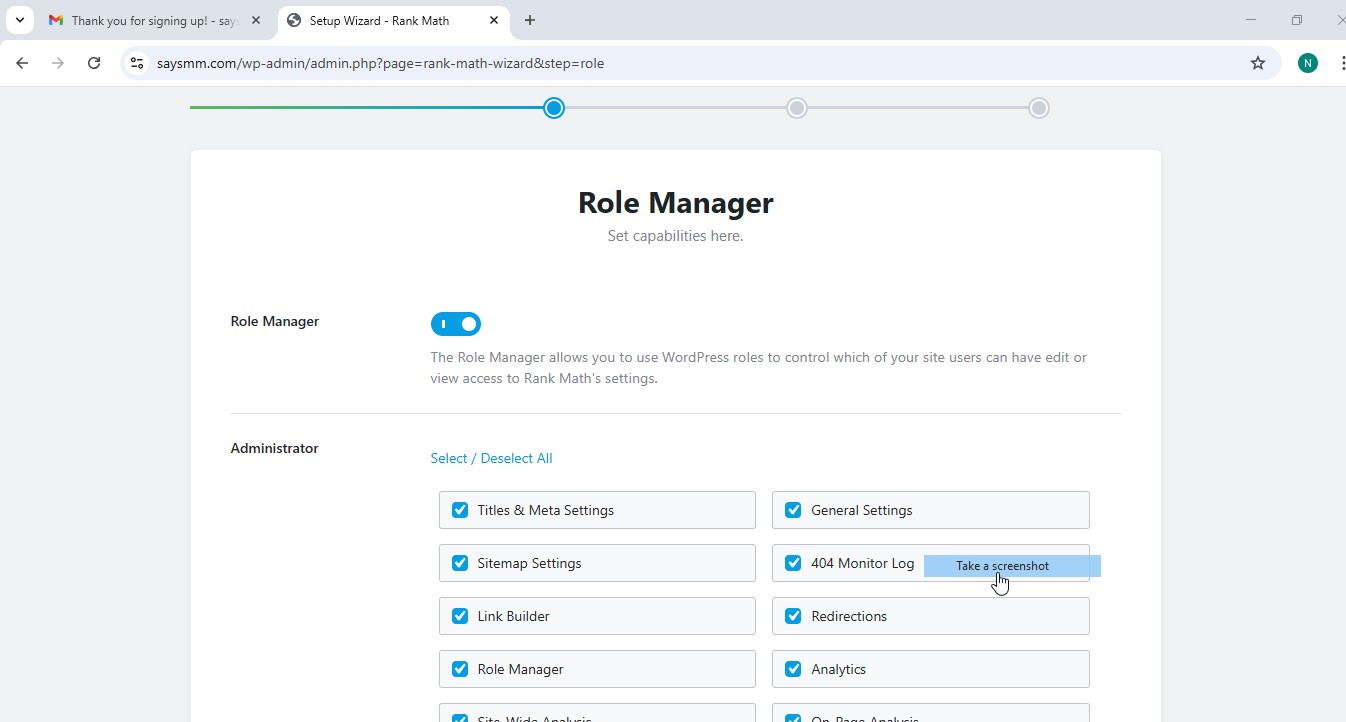Image resolution: width=1346 pixels, height=722 pixels.
Task: Close the Gmail tab
Action: [x=256, y=20]
